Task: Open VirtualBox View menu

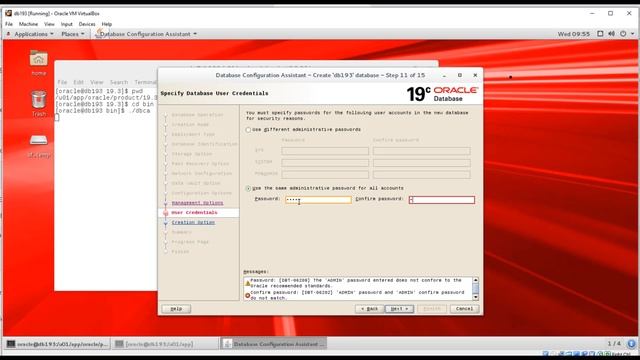Action: (49, 24)
